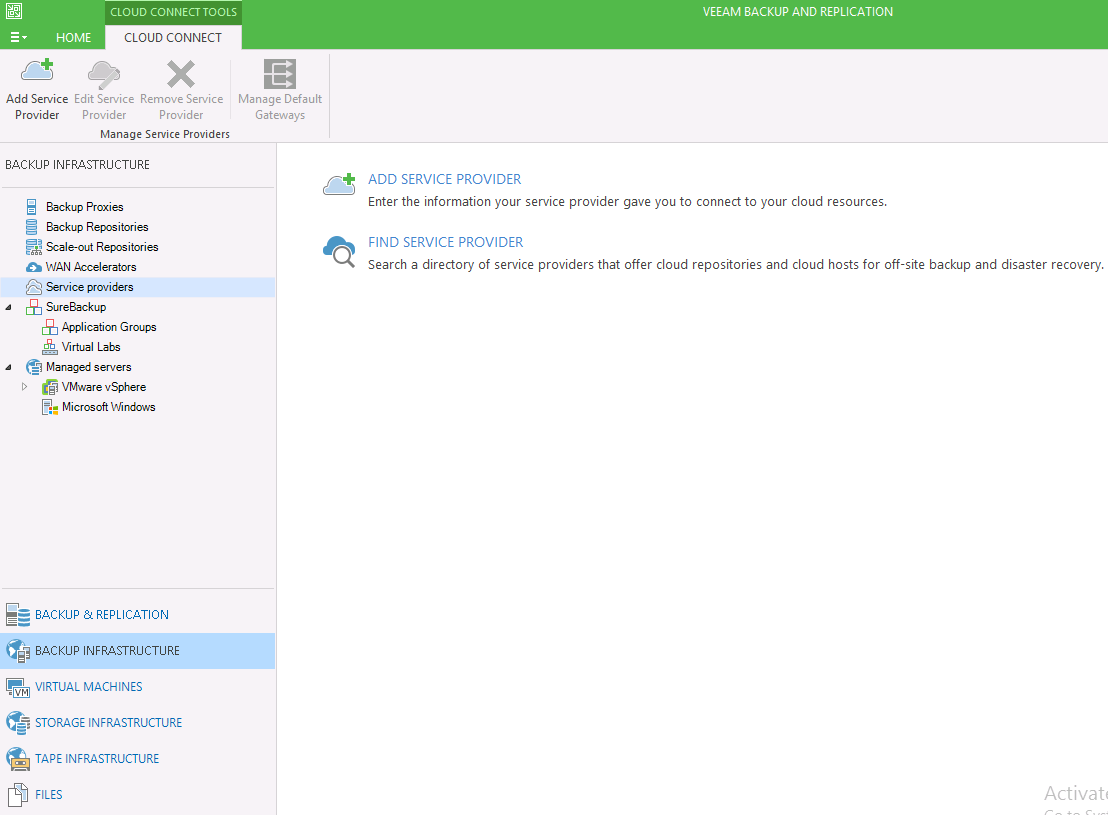1108x815 pixels.
Task: Switch to the HOME ribbon tab
Action: [x=73, y=37]
